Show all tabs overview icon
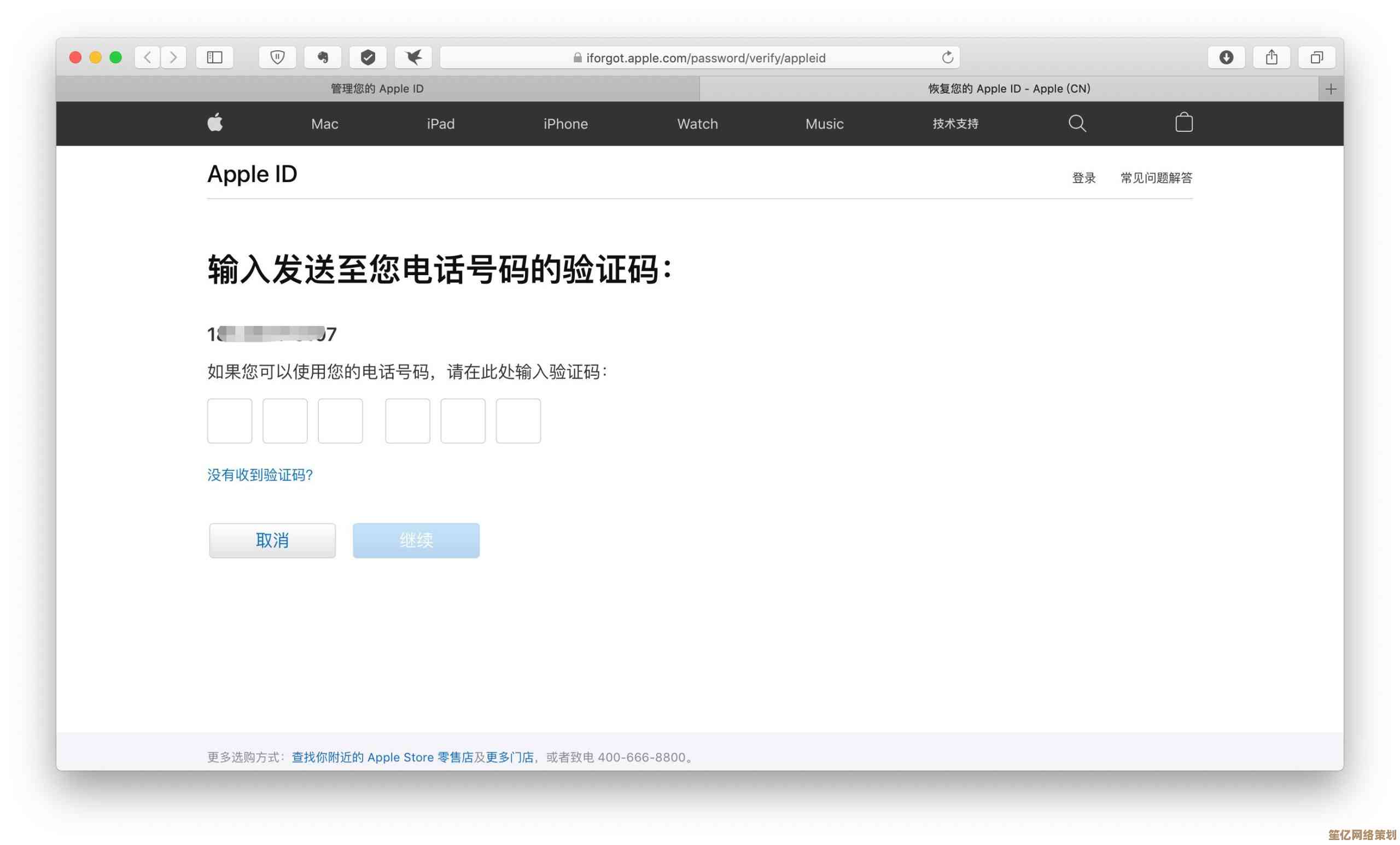This screenshot has width=1400, height=845. click(x=1316, y=57)
